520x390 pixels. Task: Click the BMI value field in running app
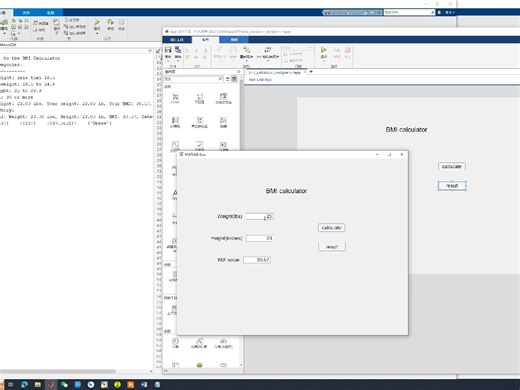[x=257, y=260]
